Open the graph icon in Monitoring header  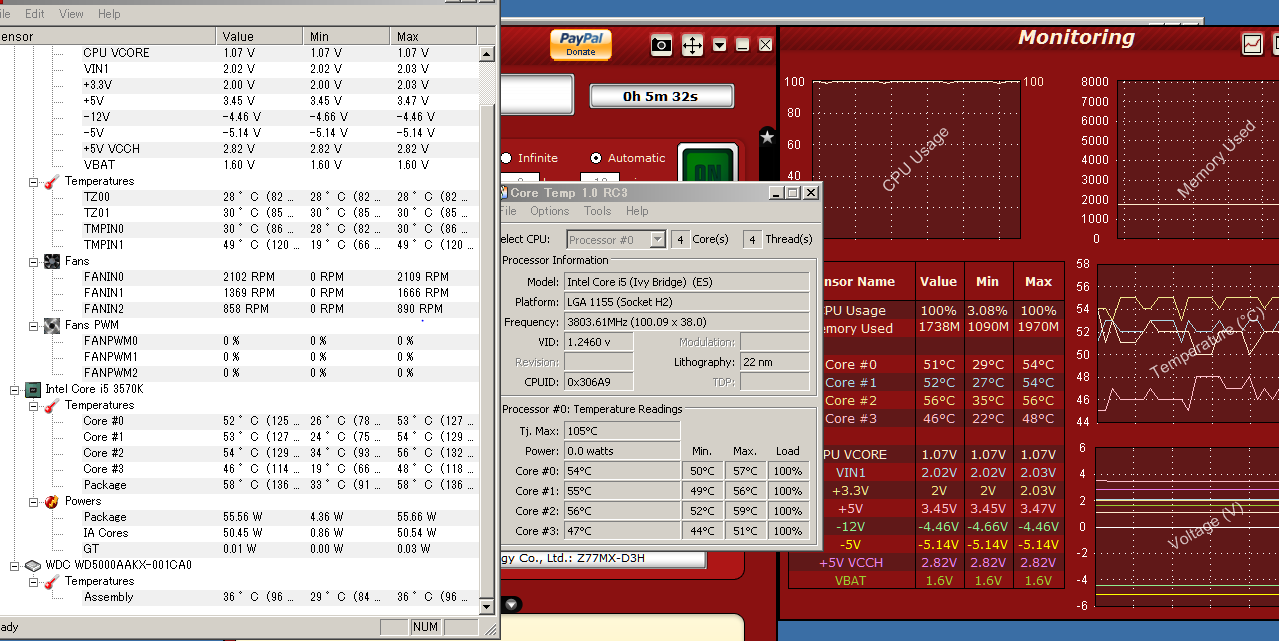[1252, 44]
